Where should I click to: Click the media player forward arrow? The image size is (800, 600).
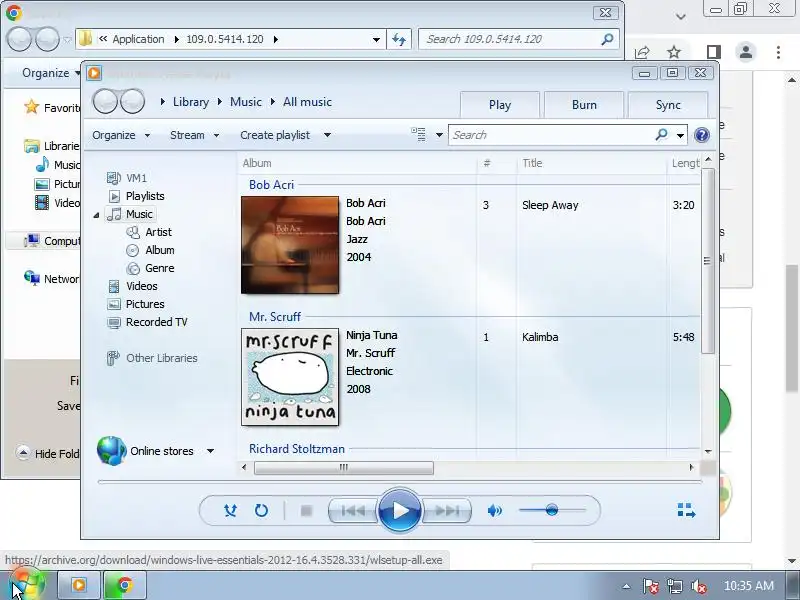coord(133,102)
